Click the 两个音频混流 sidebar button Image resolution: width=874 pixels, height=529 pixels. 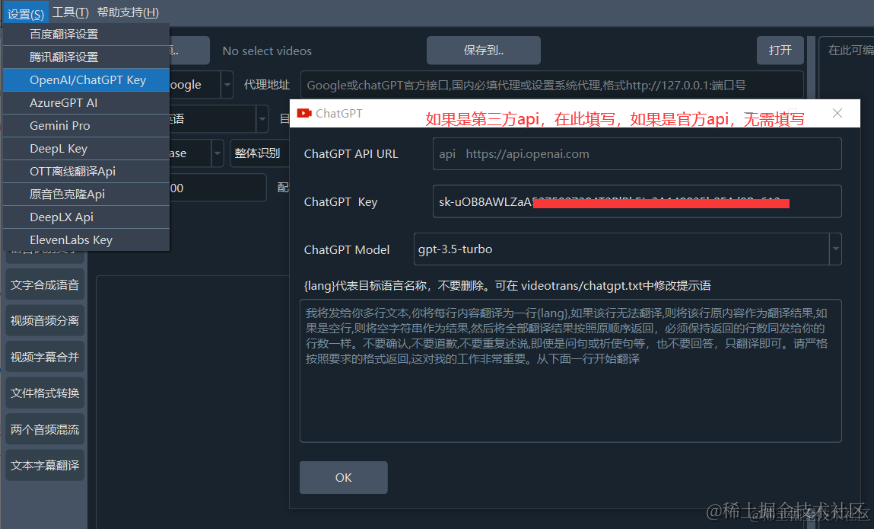45,429
